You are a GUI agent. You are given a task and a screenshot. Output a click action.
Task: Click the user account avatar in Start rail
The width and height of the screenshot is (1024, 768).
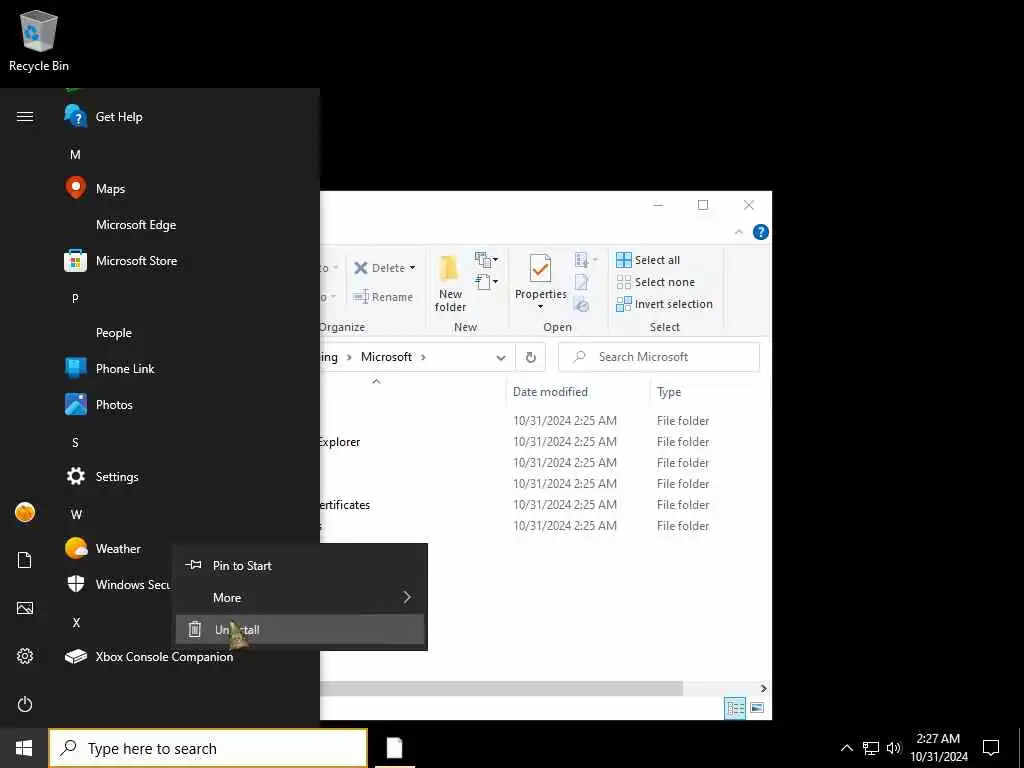pos(25,513)
